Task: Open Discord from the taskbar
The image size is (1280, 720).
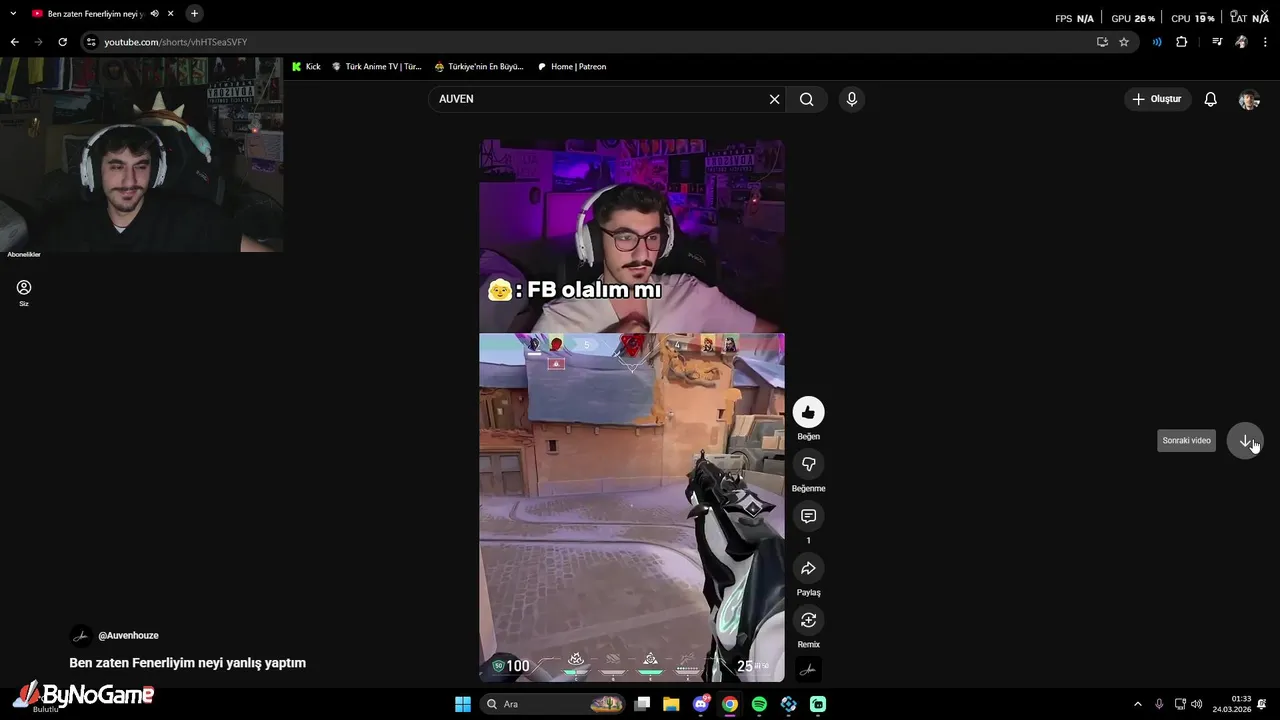Action: coord(701,704)
